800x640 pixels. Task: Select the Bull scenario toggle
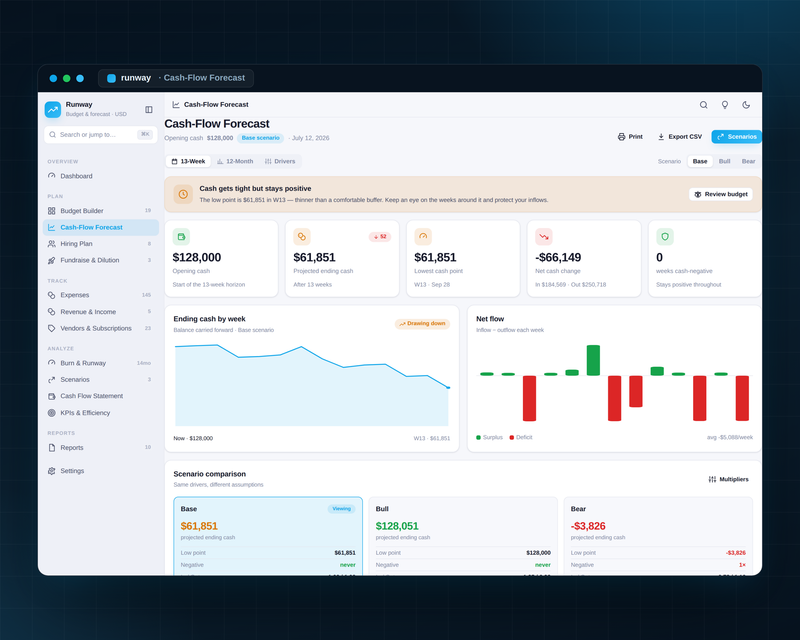tap(724, 161)
